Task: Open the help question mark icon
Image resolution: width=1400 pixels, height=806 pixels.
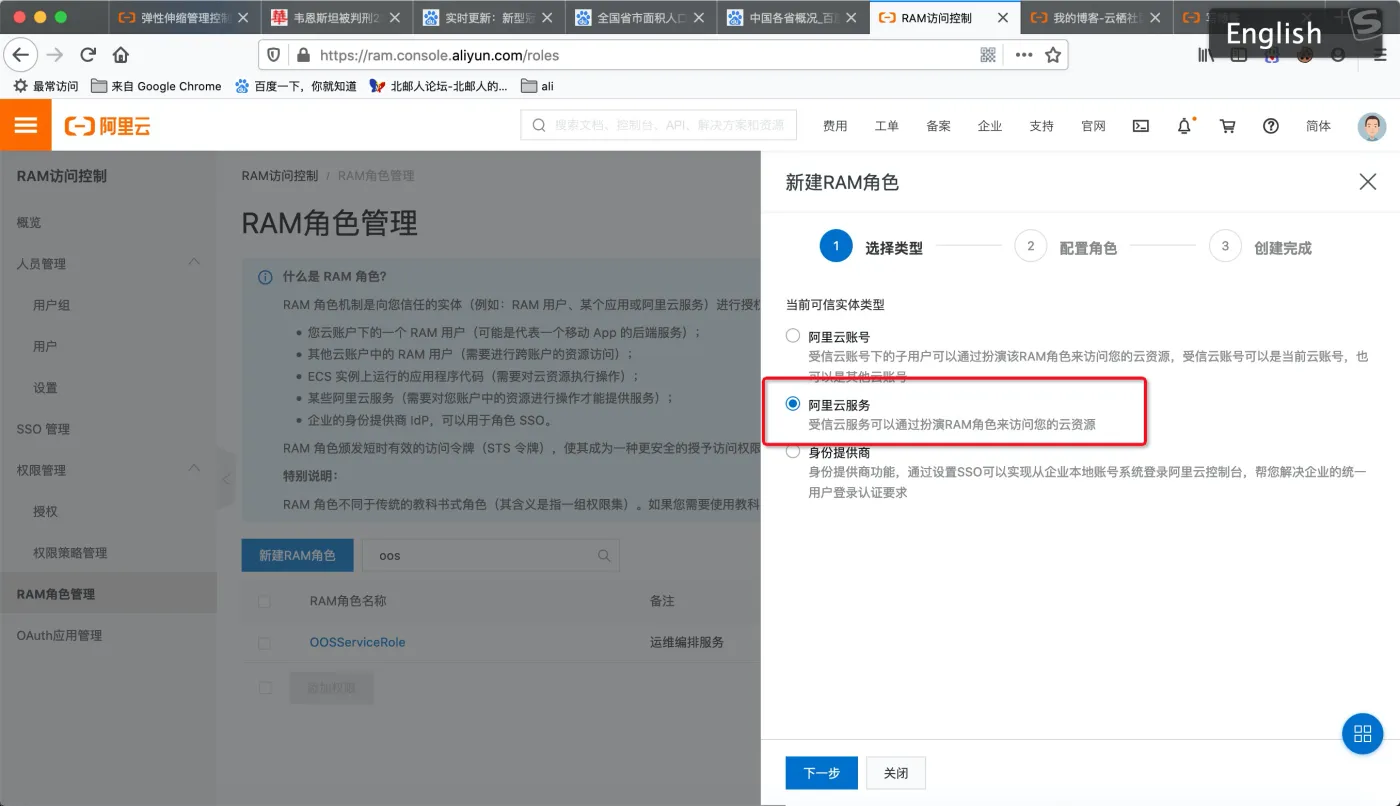Action: pyautogui.click(x=1271, y=126)
